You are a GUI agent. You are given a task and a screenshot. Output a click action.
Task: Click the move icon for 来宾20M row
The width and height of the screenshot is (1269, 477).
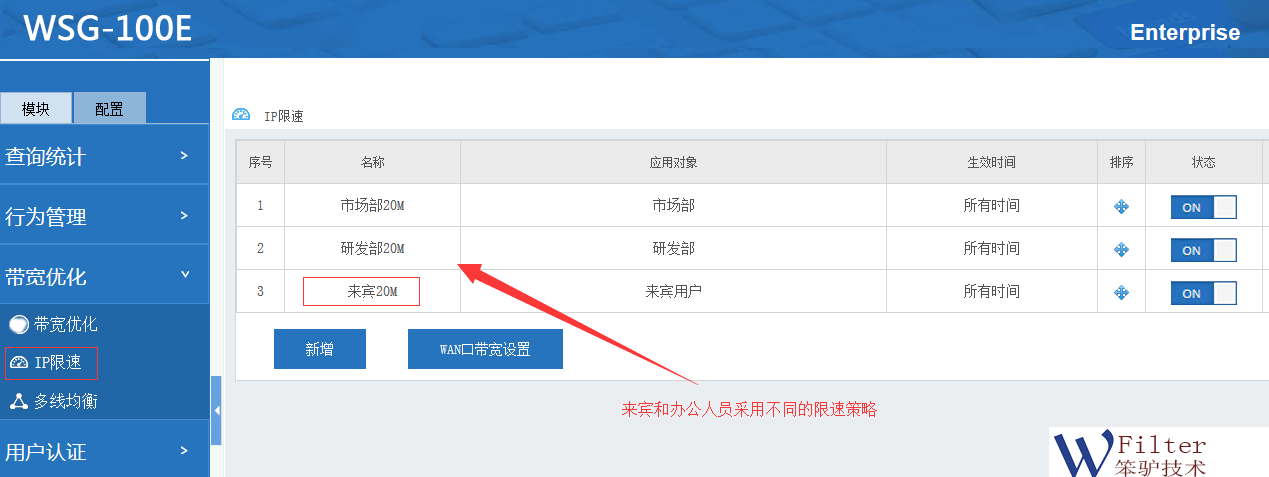coord(1121,293)
